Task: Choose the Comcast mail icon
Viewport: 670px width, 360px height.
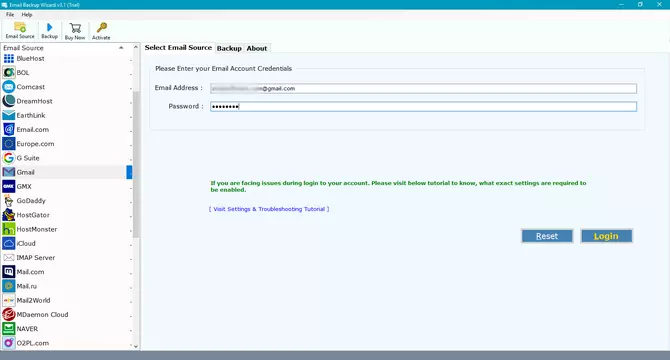Action: coord(9,87)
